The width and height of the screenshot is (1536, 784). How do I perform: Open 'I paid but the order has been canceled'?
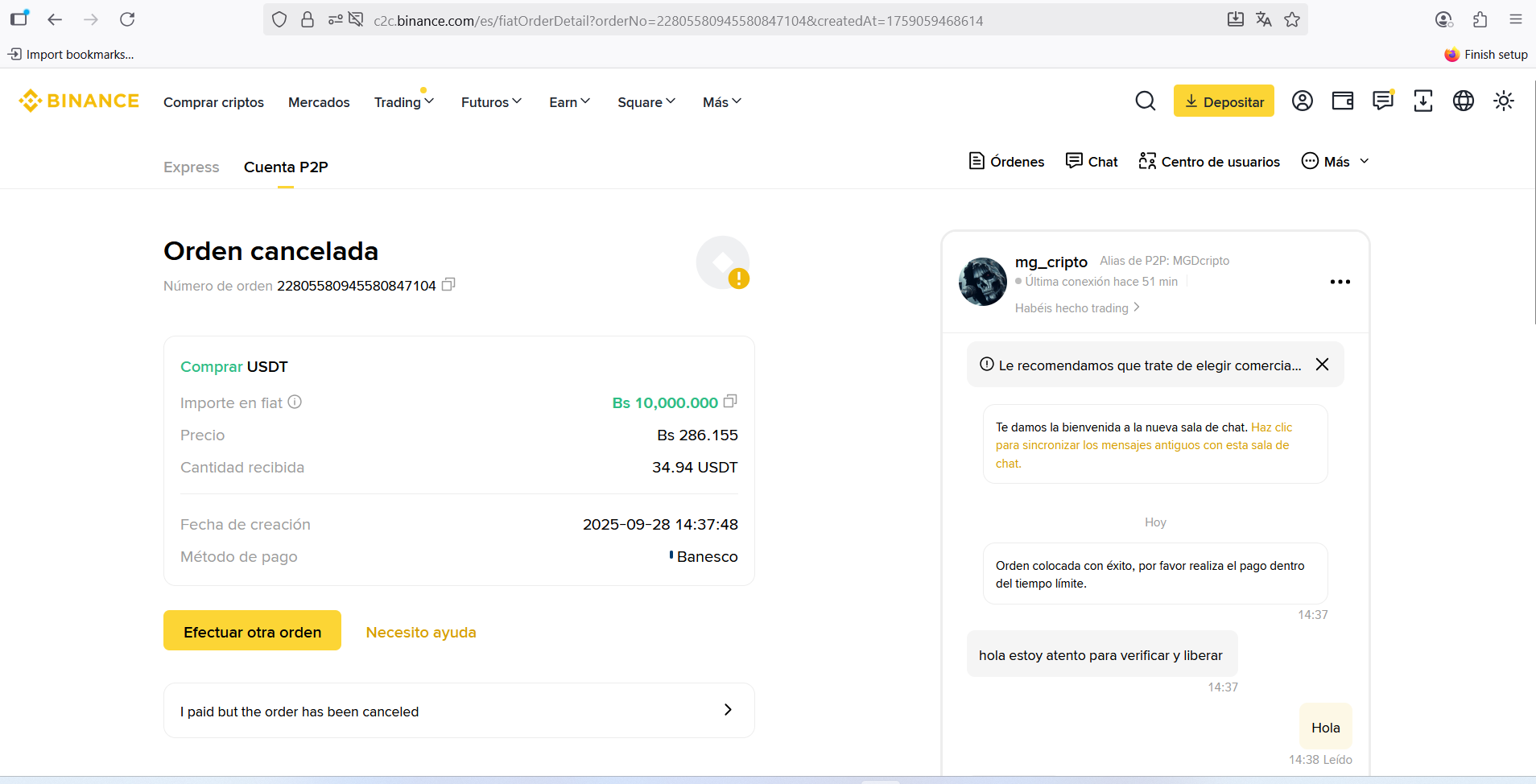pos(459,711)
